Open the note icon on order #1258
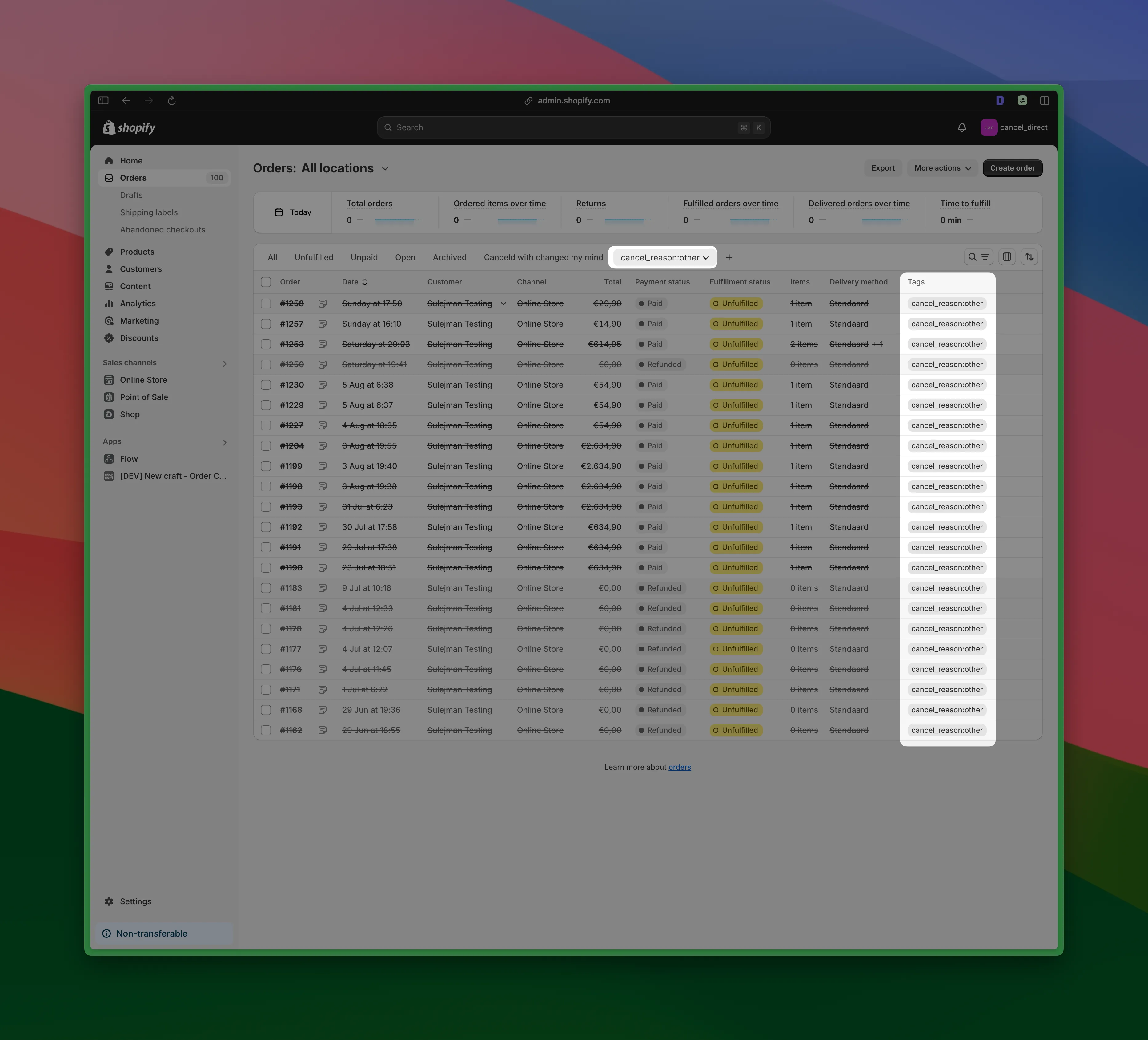Screen dimensions: 1148x1040 click(323, 304)
